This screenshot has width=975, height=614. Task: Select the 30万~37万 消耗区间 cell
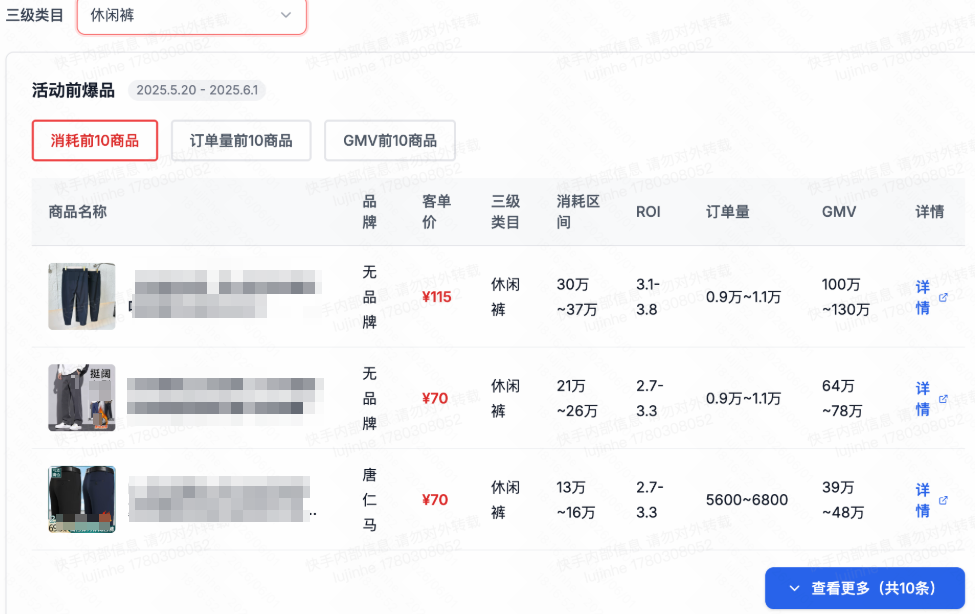coord(576,297)
